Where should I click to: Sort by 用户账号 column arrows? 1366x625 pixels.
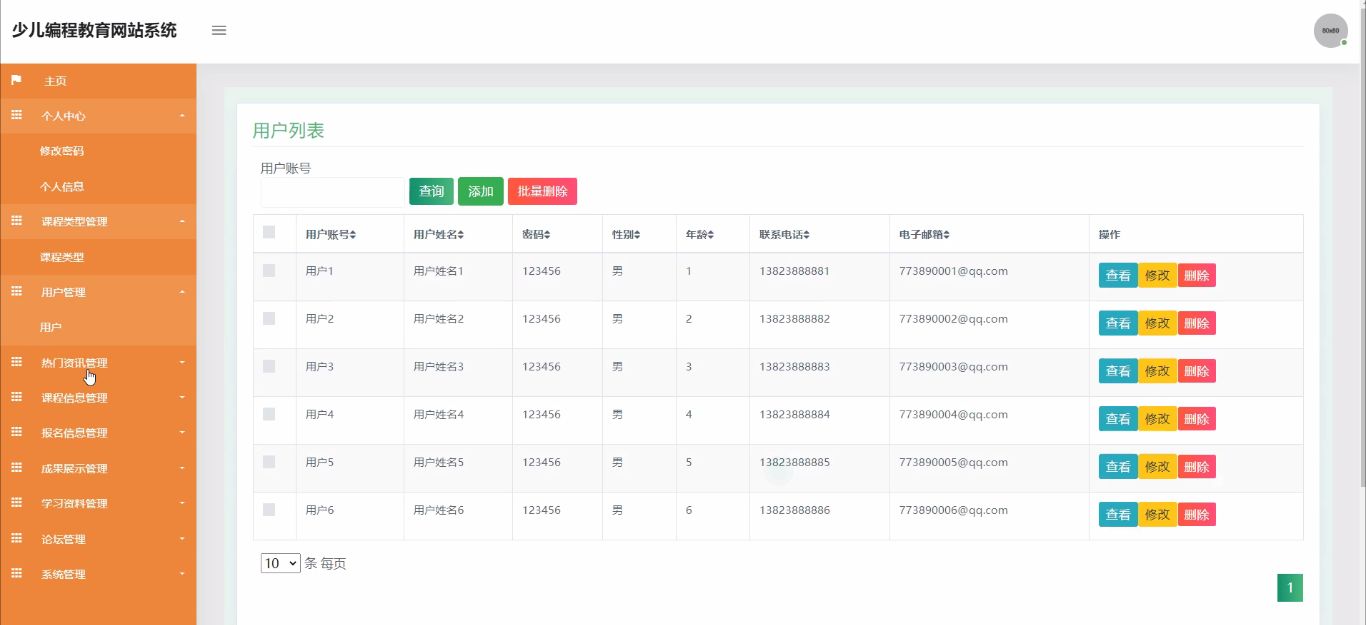point(353,235)
